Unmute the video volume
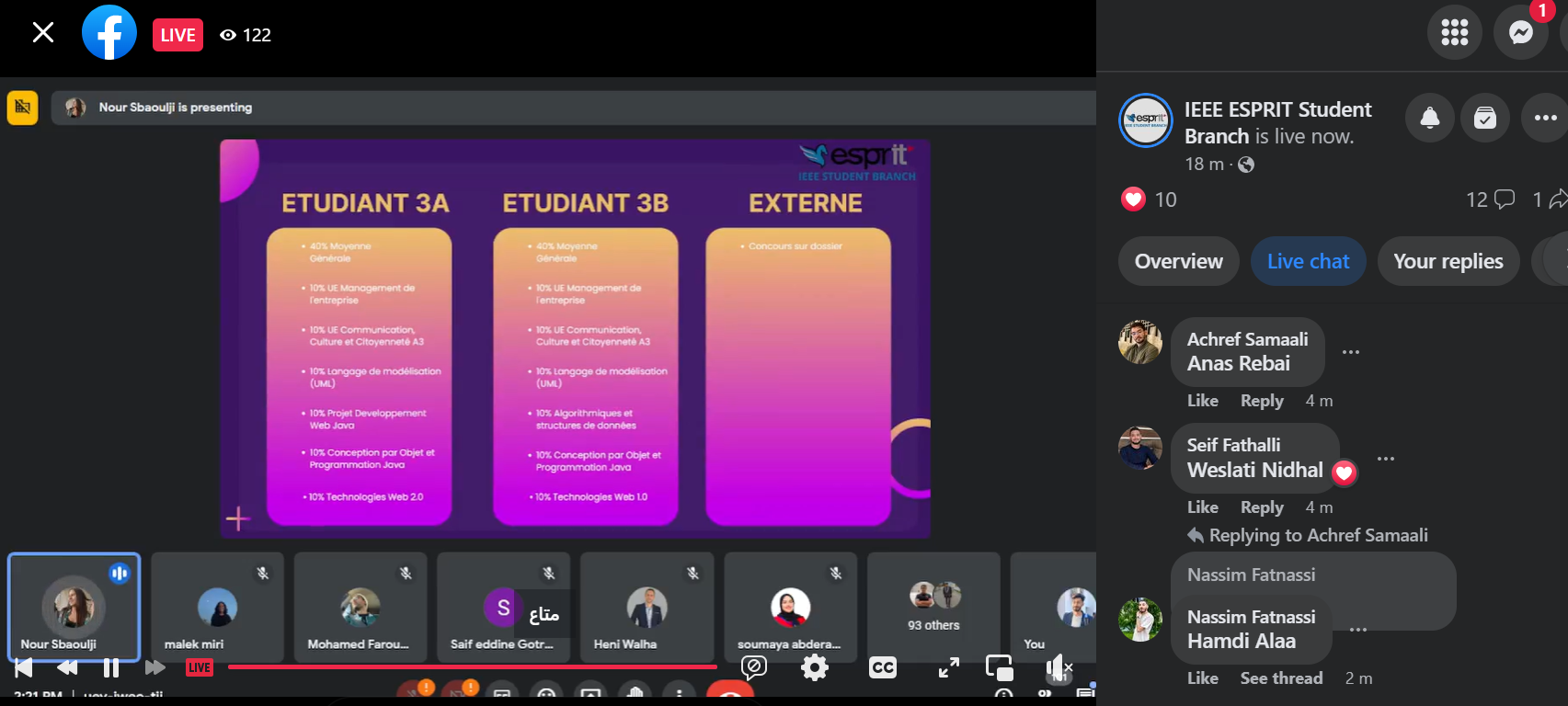The height and width of the screenshot is (706, 1568). coord(1059,667)
